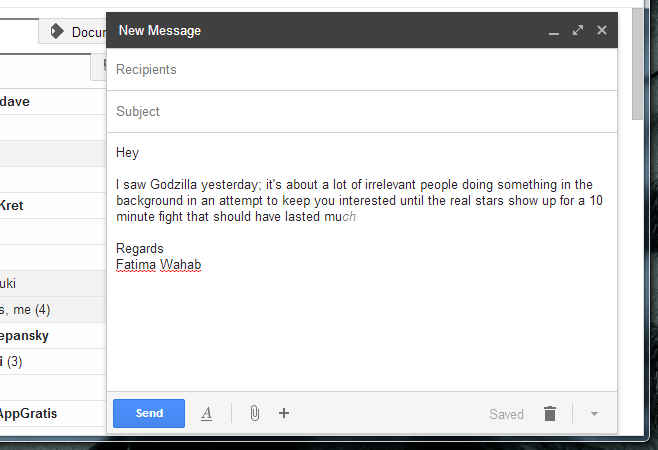658x450 pixels.
Task: Open the epansky email in the inbox
Action: [53, 335]
